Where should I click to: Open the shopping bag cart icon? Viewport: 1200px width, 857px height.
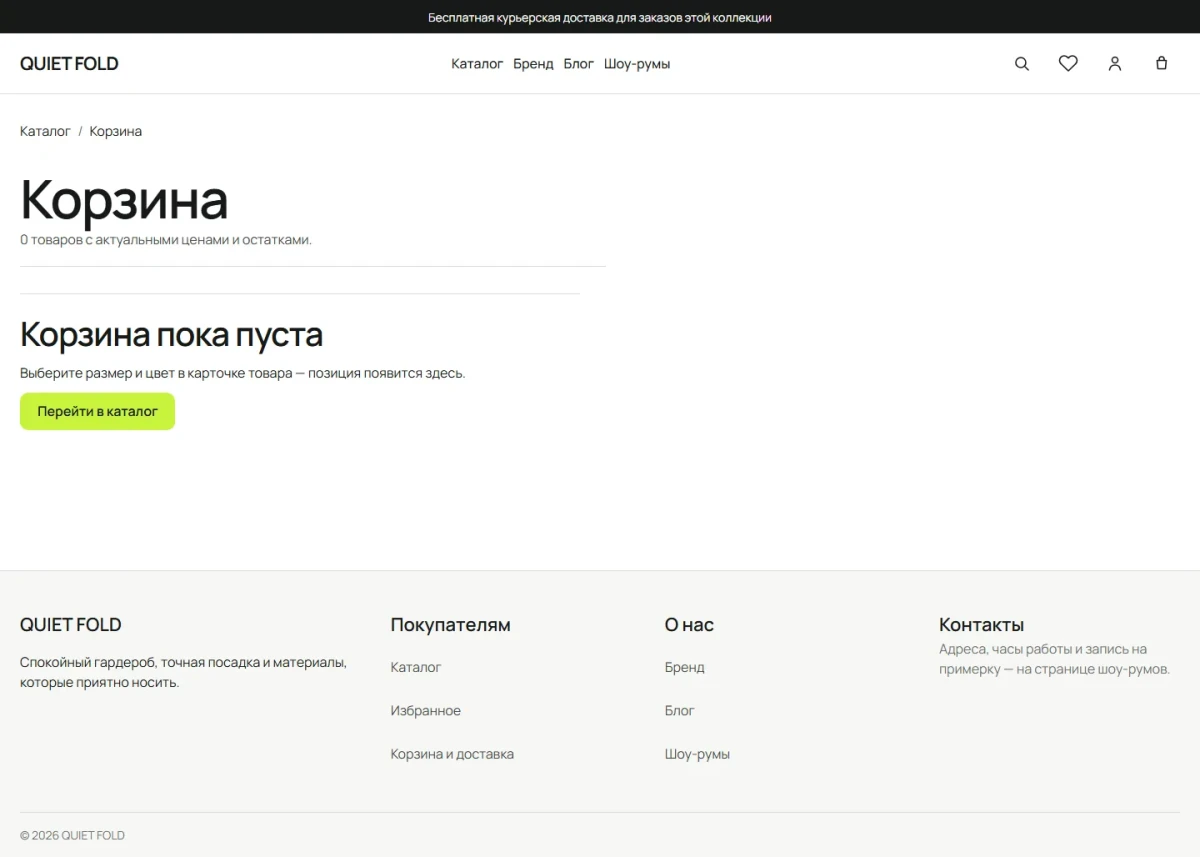pyautogui.click(x=1161, y=64)
